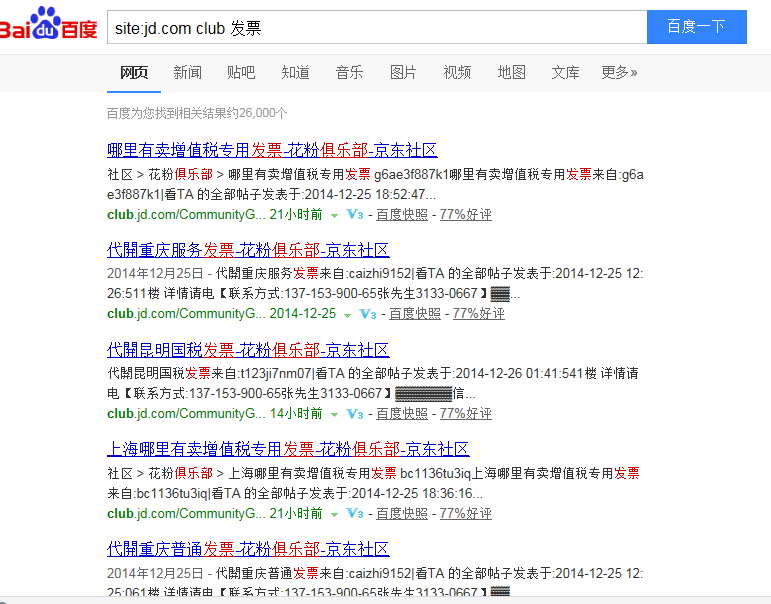
Task: Expand dropdown arrow after 2014-12-25 URL
Action: pyautogui.click(x=348, y=315)
